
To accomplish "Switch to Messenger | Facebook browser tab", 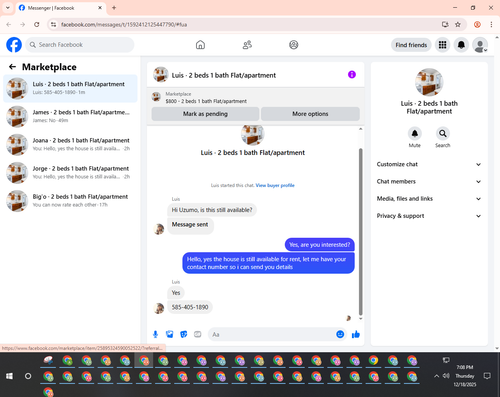I will [x=61, y=8].
